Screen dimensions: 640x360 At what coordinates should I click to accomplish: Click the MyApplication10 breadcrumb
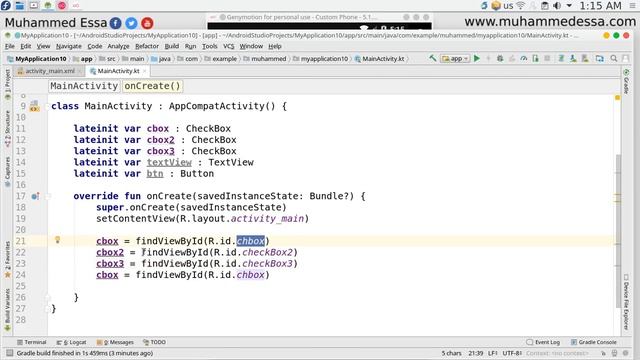point(37,59)
